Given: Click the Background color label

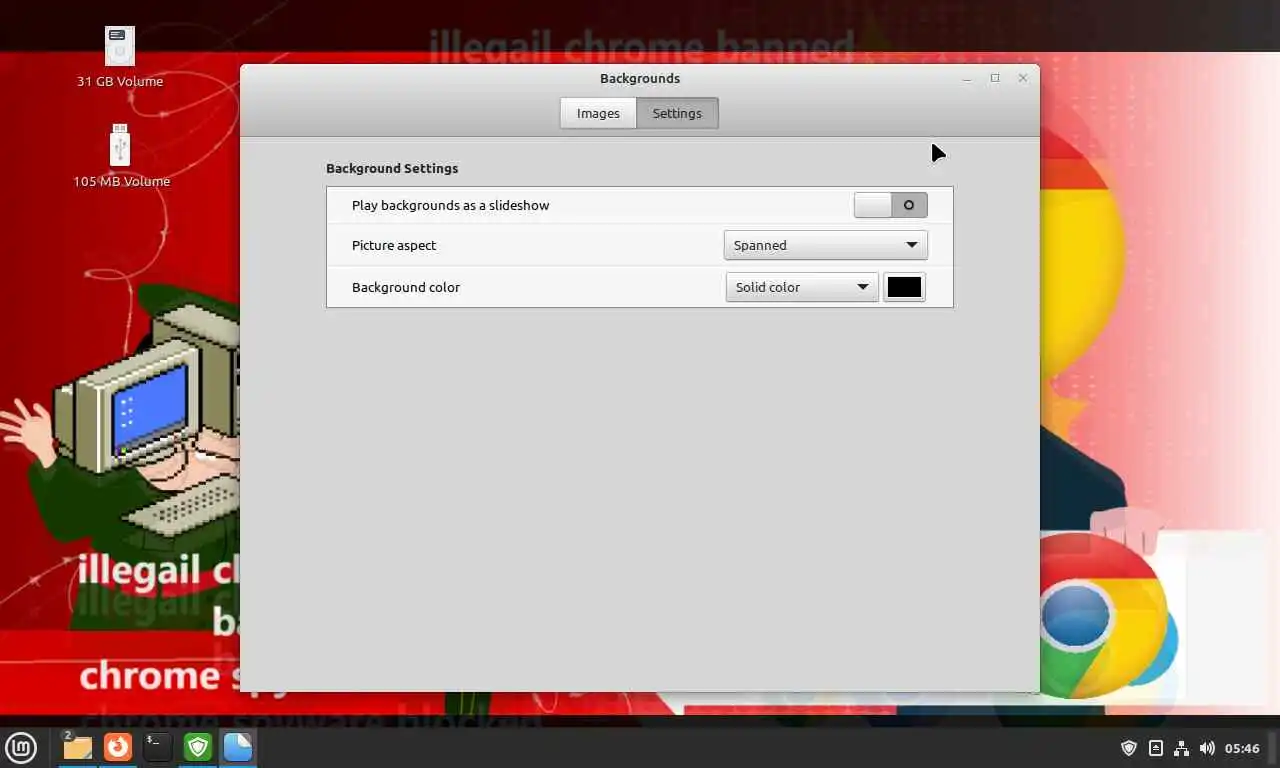Looking at the screenshot, I should point(406,287).
